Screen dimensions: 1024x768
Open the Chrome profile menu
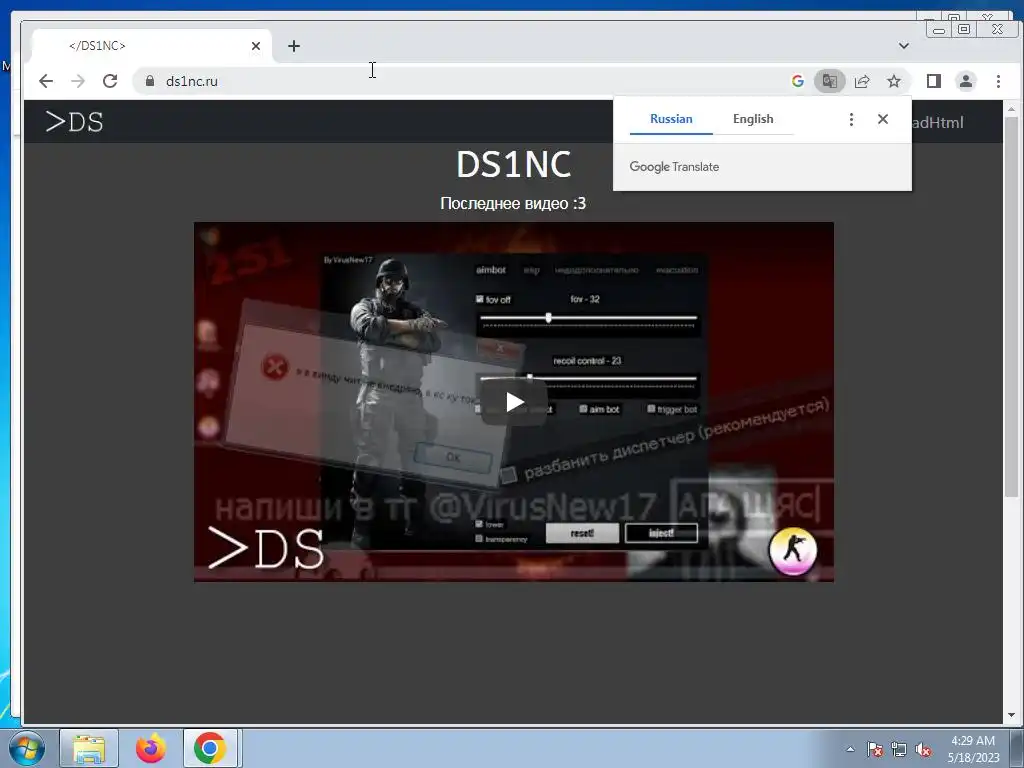(965, 81)
